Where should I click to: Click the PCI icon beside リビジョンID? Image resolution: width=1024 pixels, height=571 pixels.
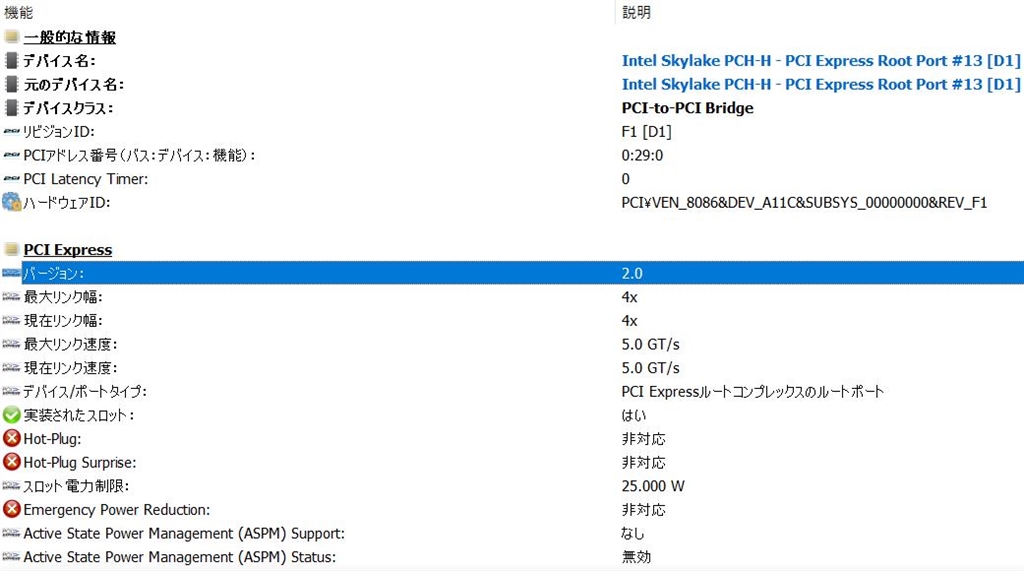(x=11, y=132)
